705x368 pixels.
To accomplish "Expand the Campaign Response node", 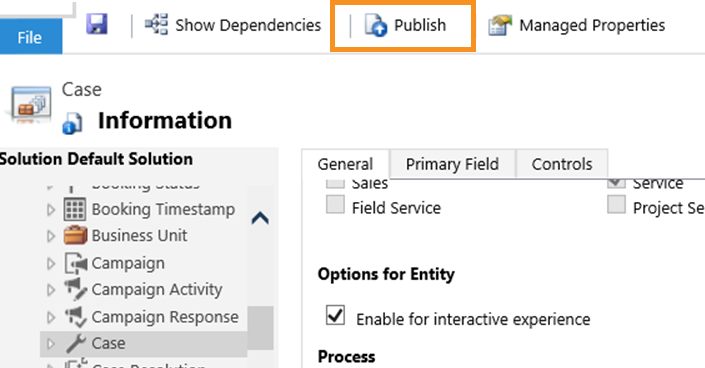I will [51, 318].
